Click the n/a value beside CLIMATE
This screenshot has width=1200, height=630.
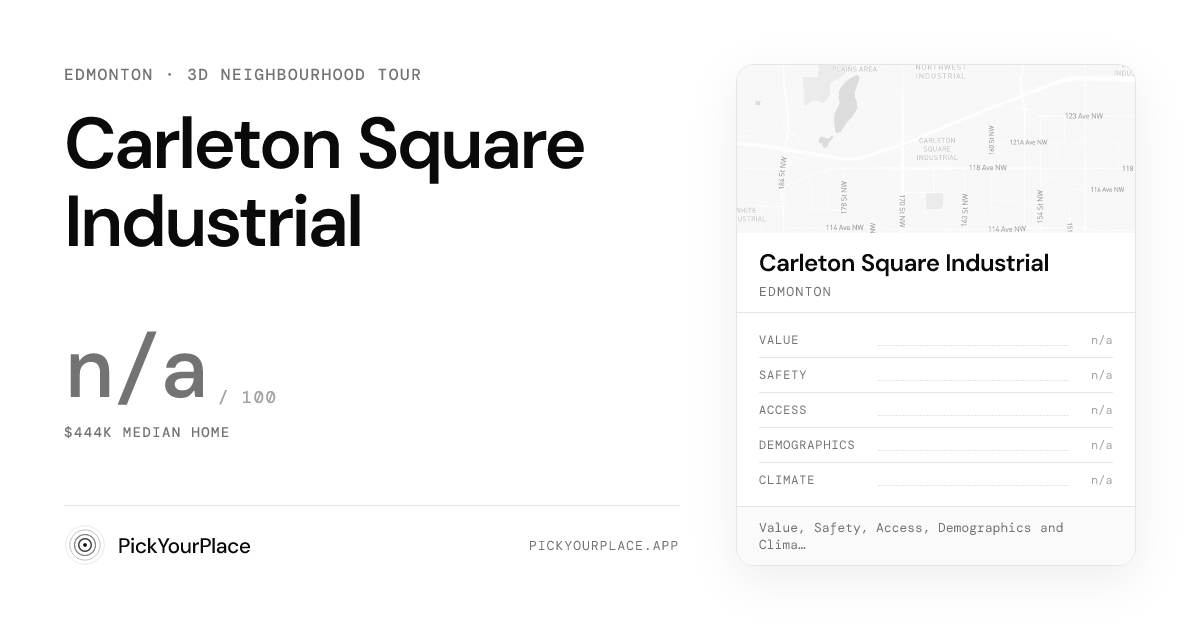click(x=1101, y=480)
